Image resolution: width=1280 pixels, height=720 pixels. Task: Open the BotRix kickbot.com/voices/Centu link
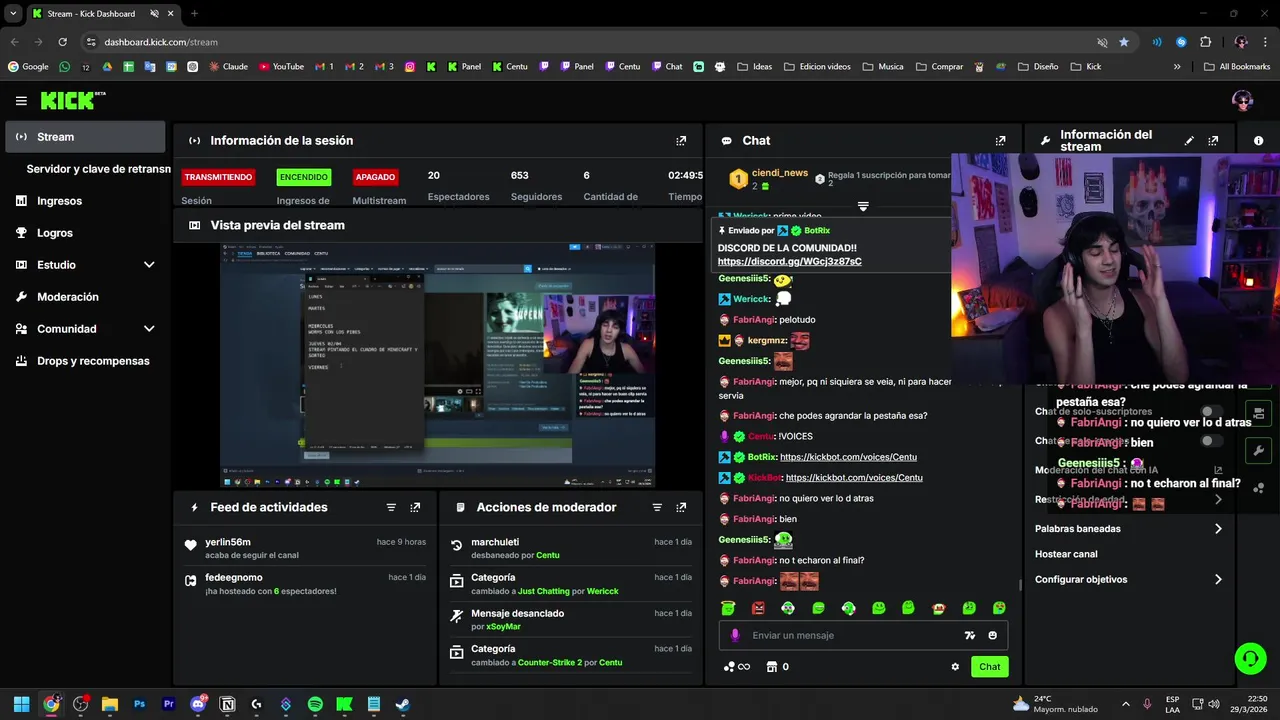click(x=848, y=457)
